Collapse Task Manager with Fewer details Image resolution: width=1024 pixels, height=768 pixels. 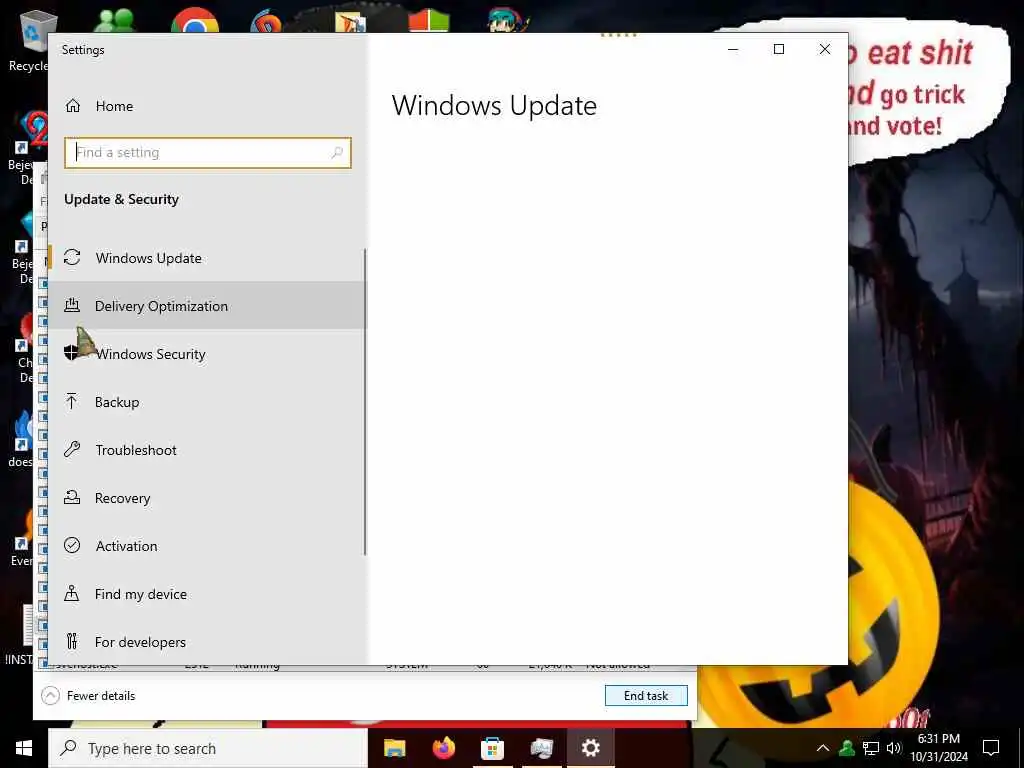tap(89, 696)
